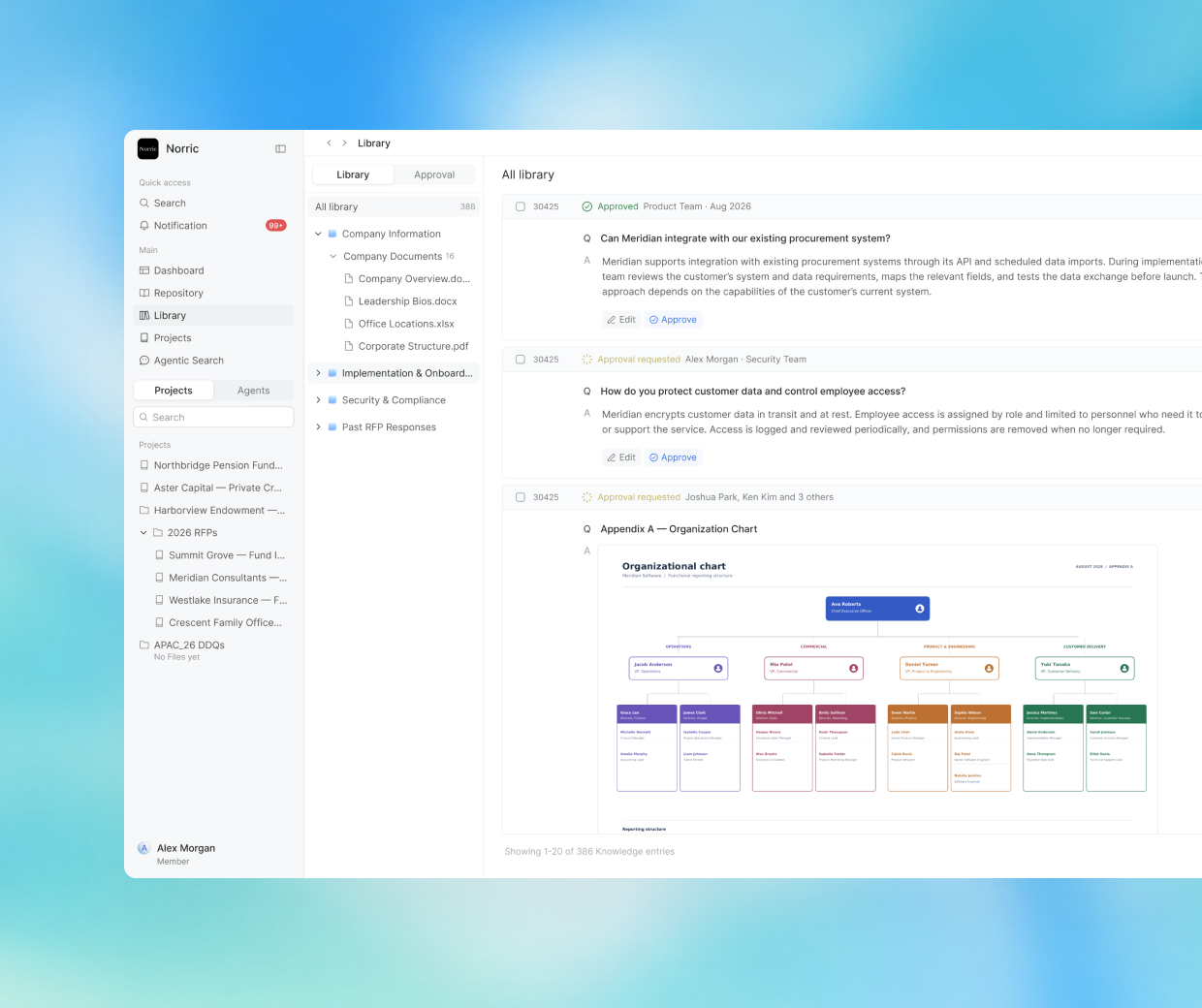Approve the procurement system answer

click(673, 320)
